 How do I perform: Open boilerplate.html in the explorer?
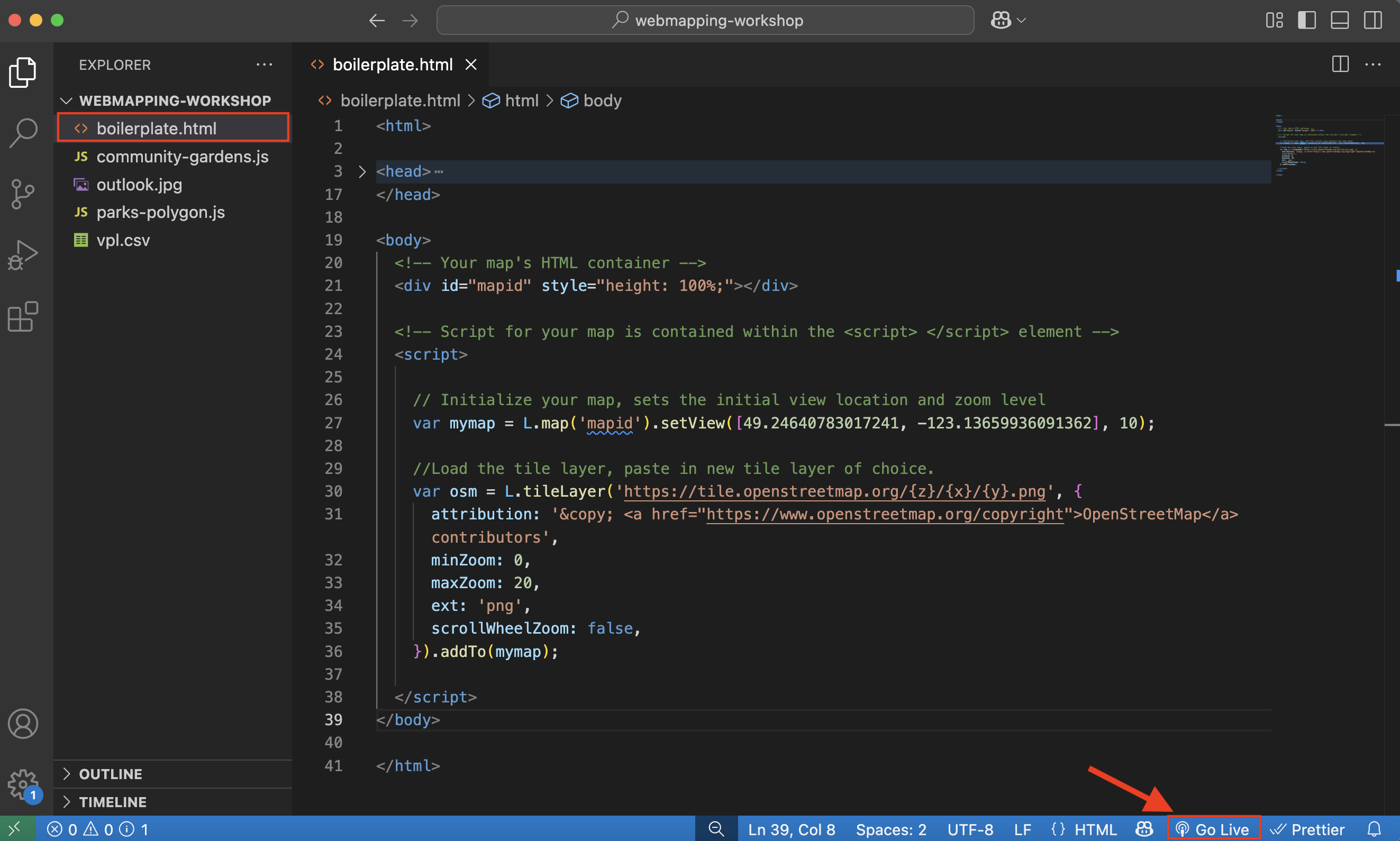tap(174, 128)
